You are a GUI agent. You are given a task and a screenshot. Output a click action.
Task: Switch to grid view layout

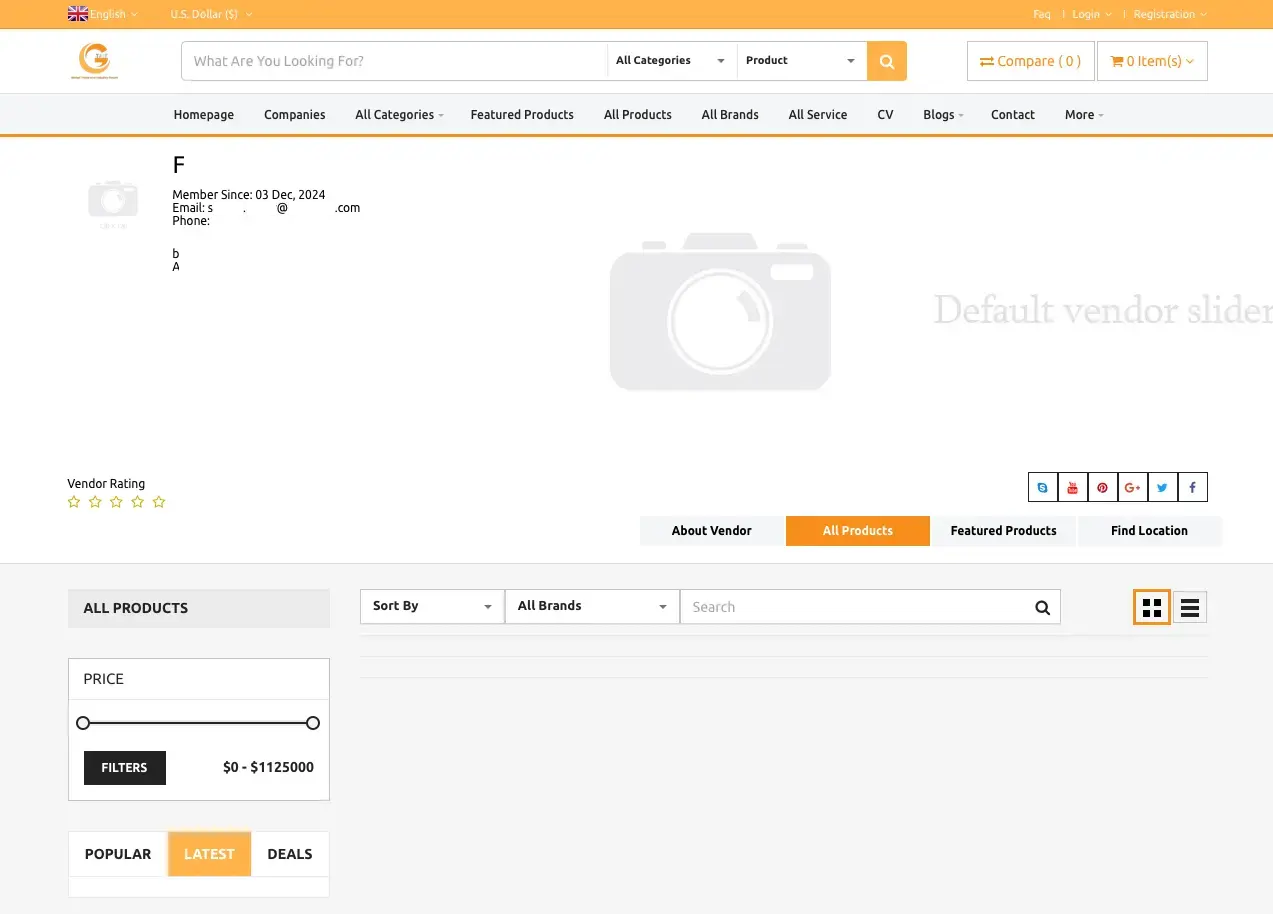[x=1152, y=607]
